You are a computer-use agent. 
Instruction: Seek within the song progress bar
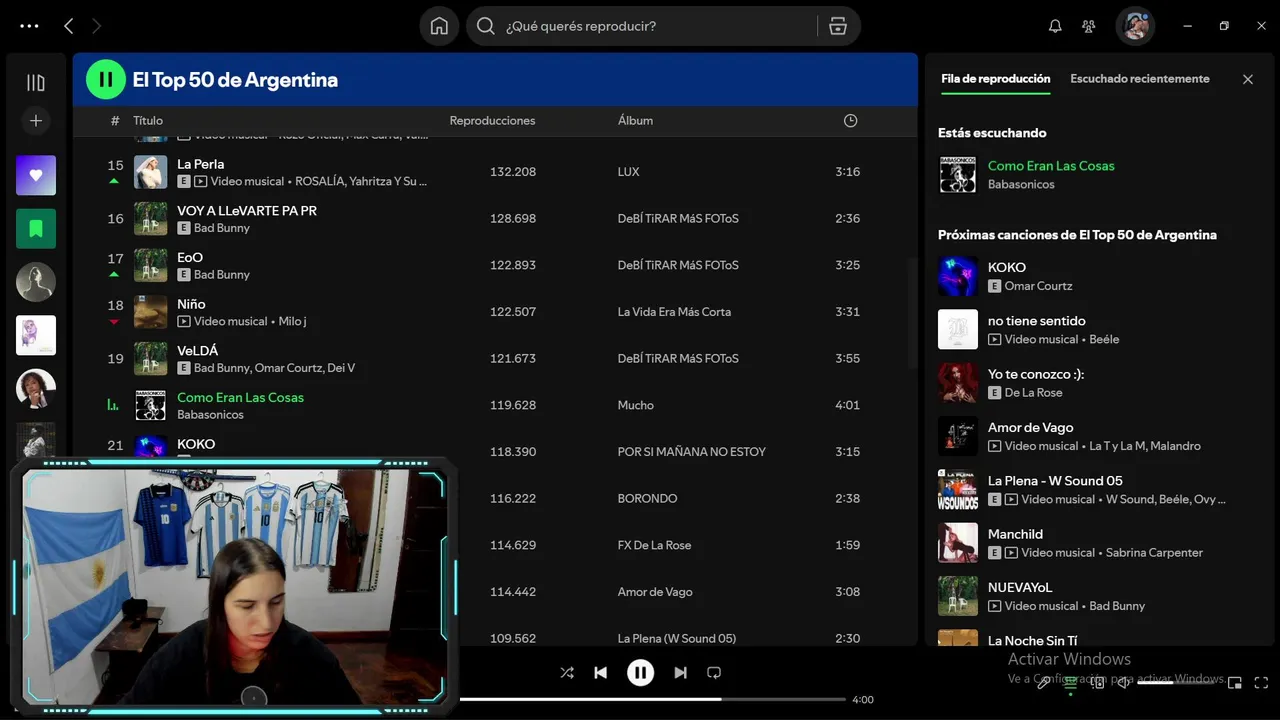coord(653,699)
